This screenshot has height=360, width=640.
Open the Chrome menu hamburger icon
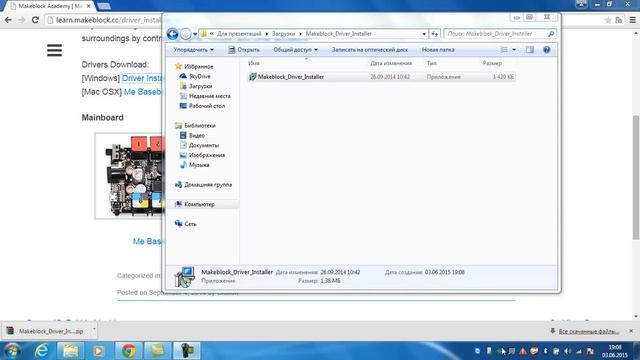point(632,20)
